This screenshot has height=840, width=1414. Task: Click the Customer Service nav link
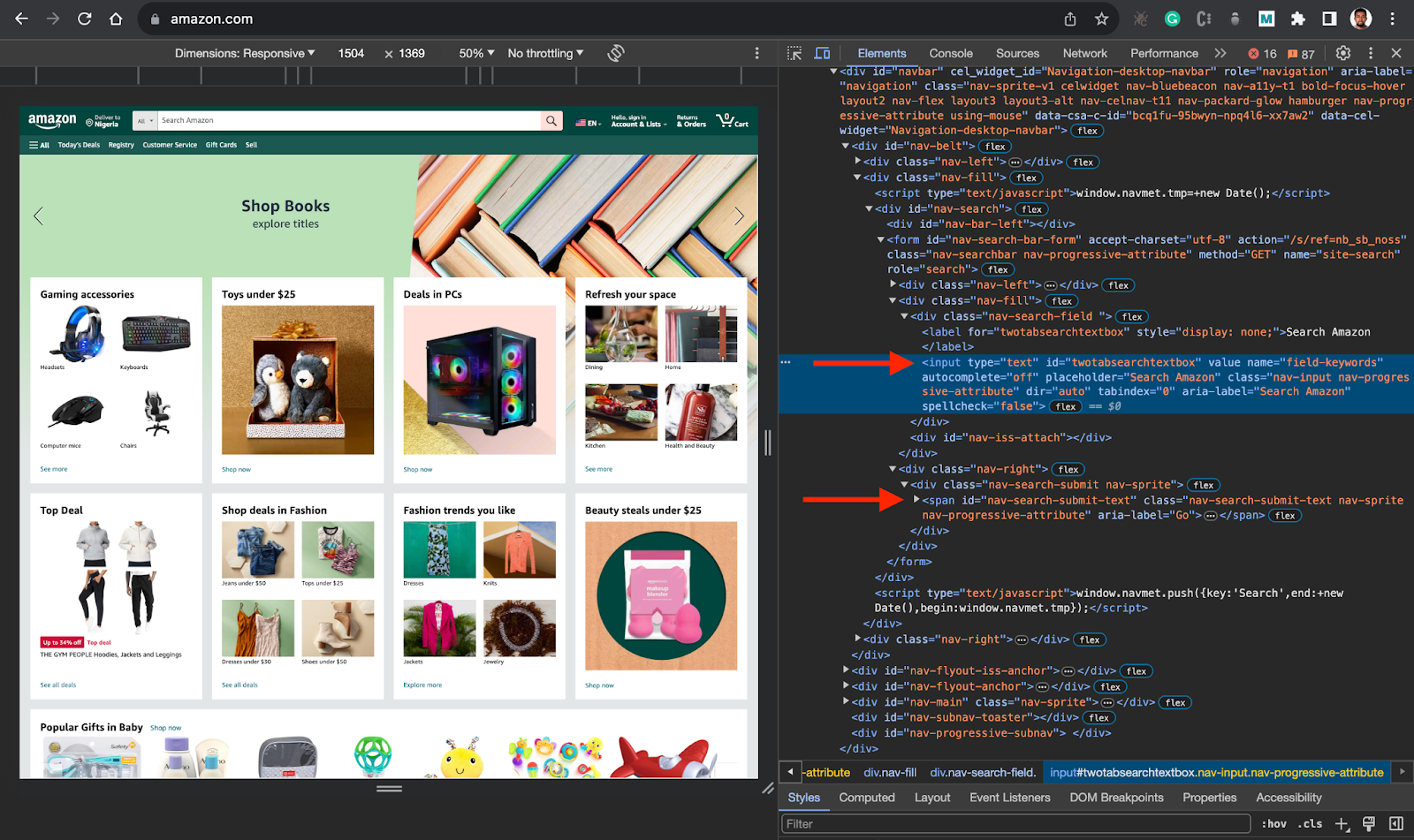170,145
